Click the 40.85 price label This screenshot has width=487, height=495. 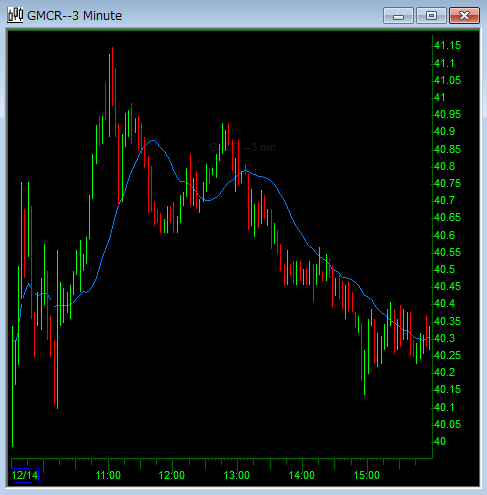tap(448, 149)
